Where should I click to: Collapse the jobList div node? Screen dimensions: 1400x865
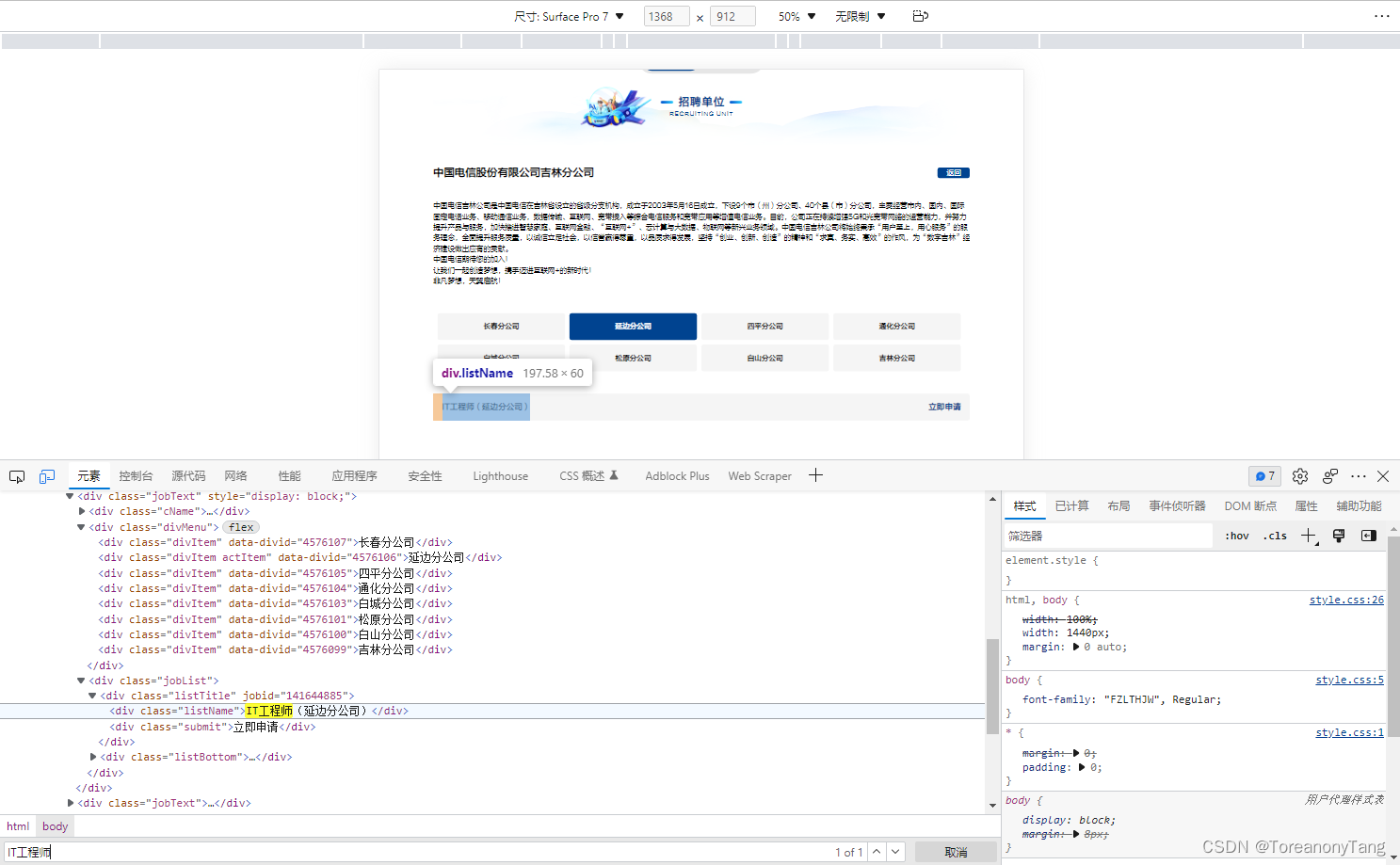point(81,681)
